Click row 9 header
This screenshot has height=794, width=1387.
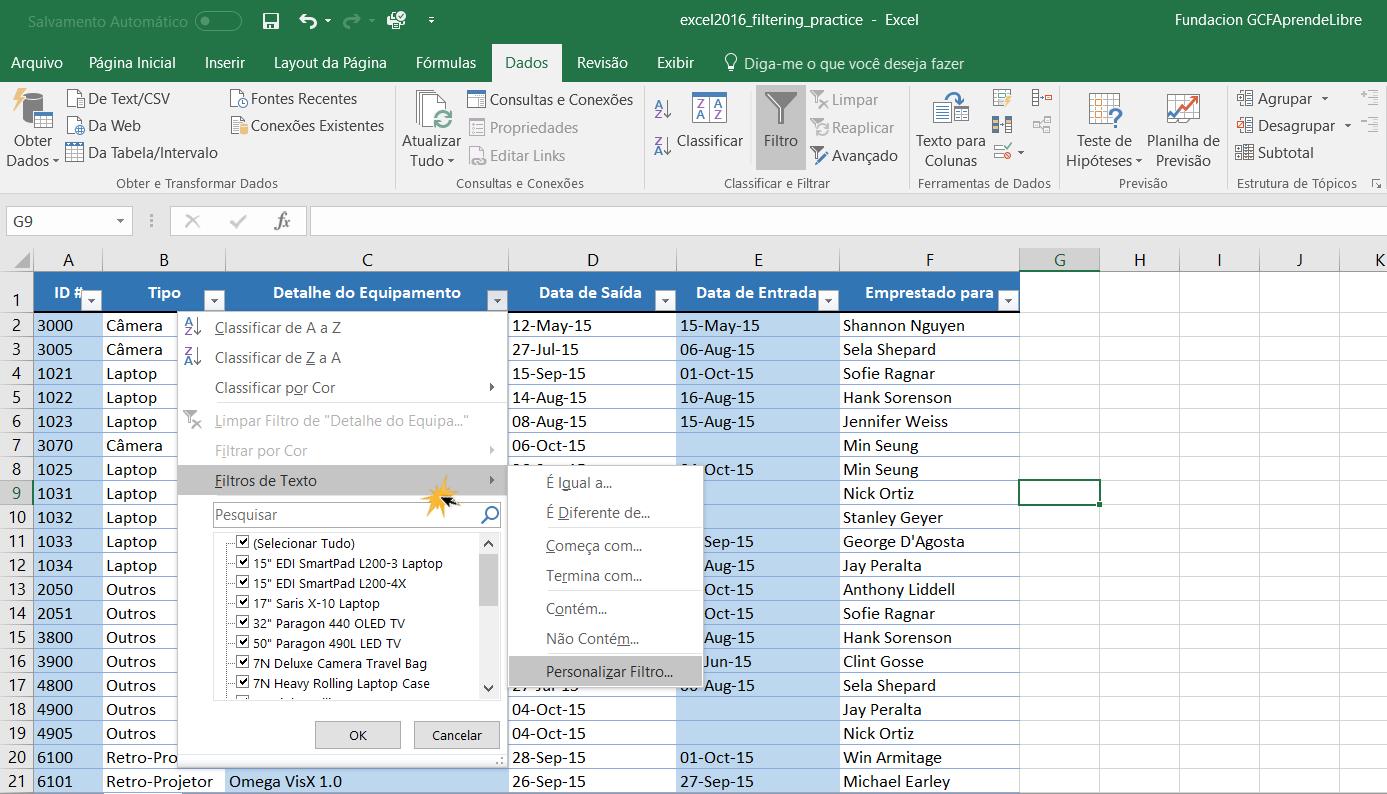17,493
